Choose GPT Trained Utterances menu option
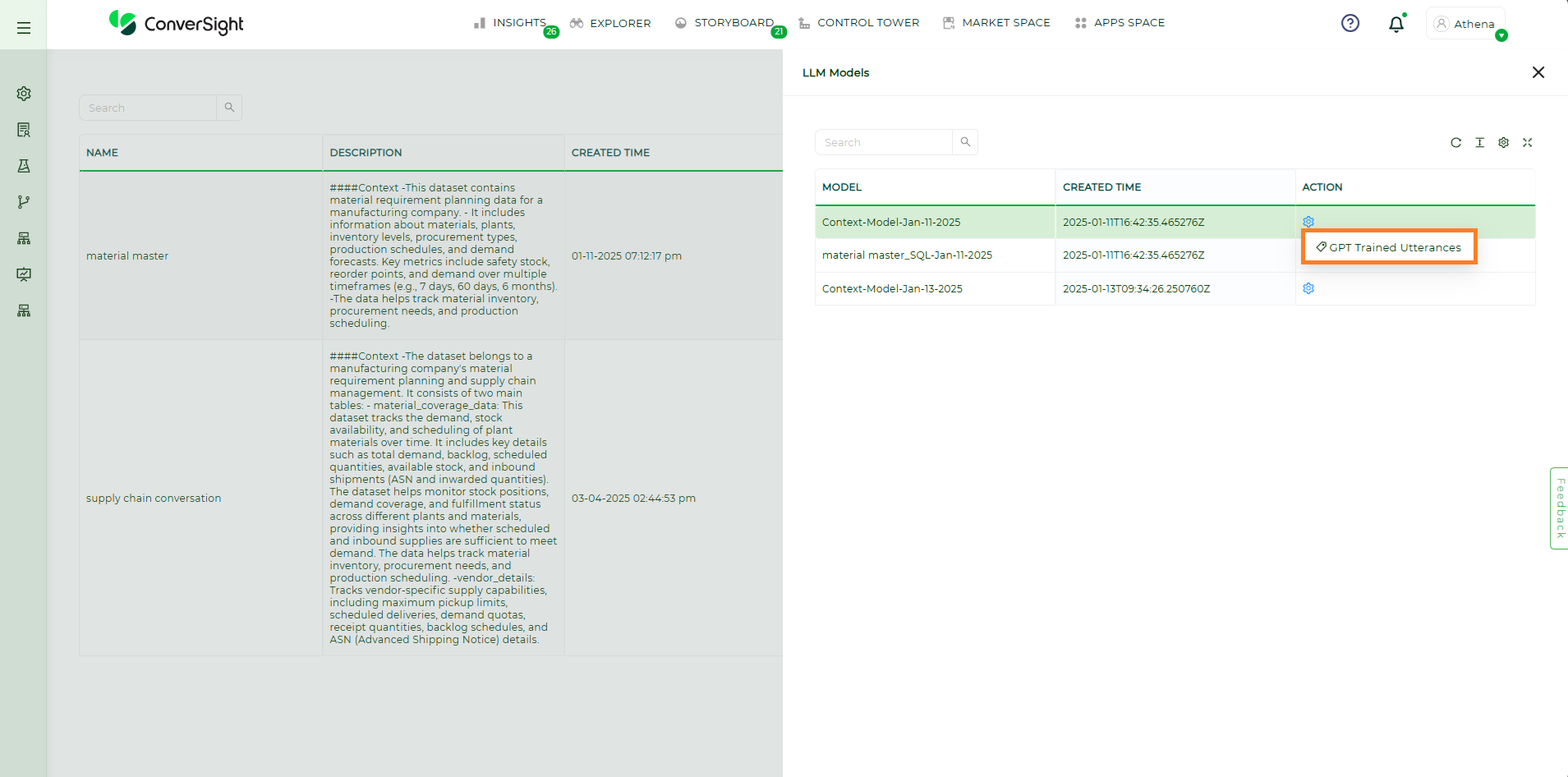Screen dimensions: 1568x777 pyautogui.click(x=1389, y=246)
